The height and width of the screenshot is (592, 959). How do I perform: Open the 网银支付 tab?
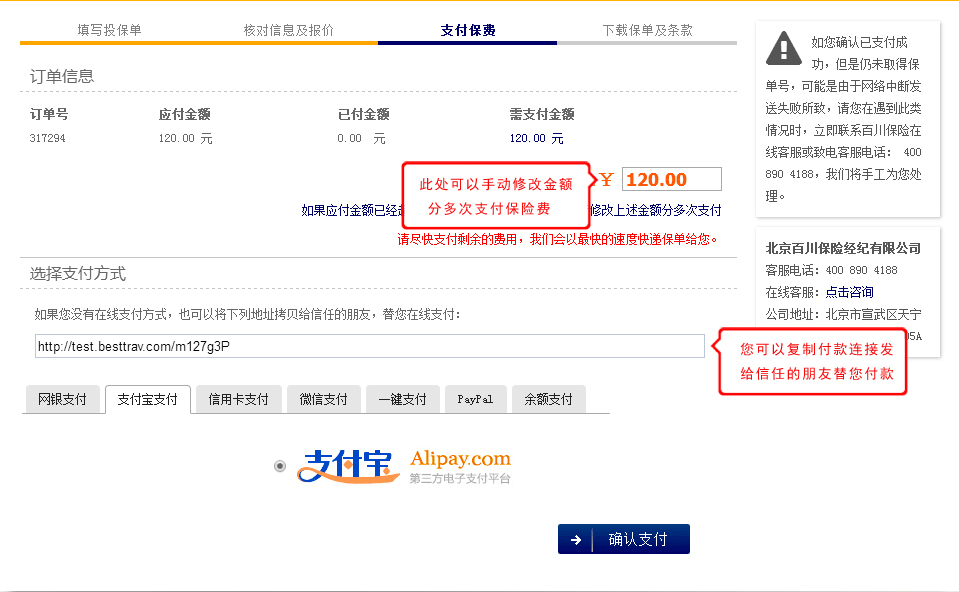(62, 400)
